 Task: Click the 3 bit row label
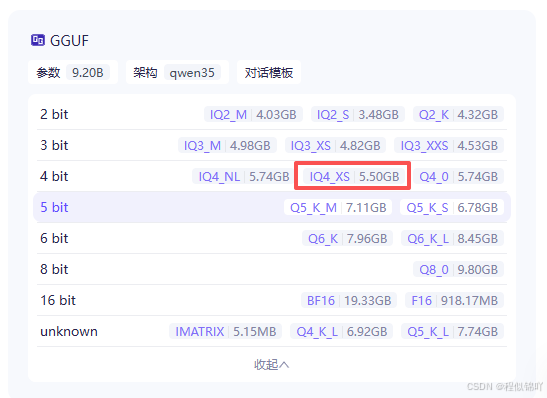click(54, 145)
